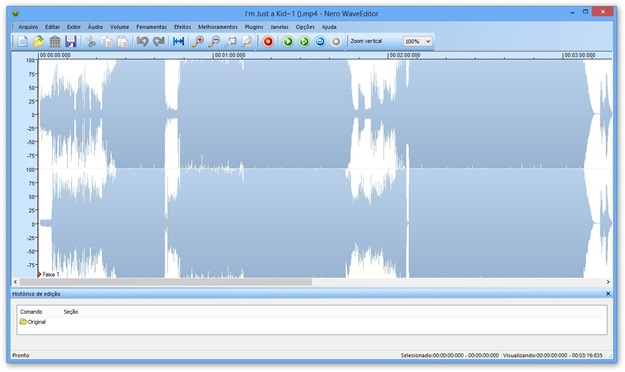Click the 00:01:00:000 timeline marker
The width and height of the screenshot is (625, 372).
[230, 55]
